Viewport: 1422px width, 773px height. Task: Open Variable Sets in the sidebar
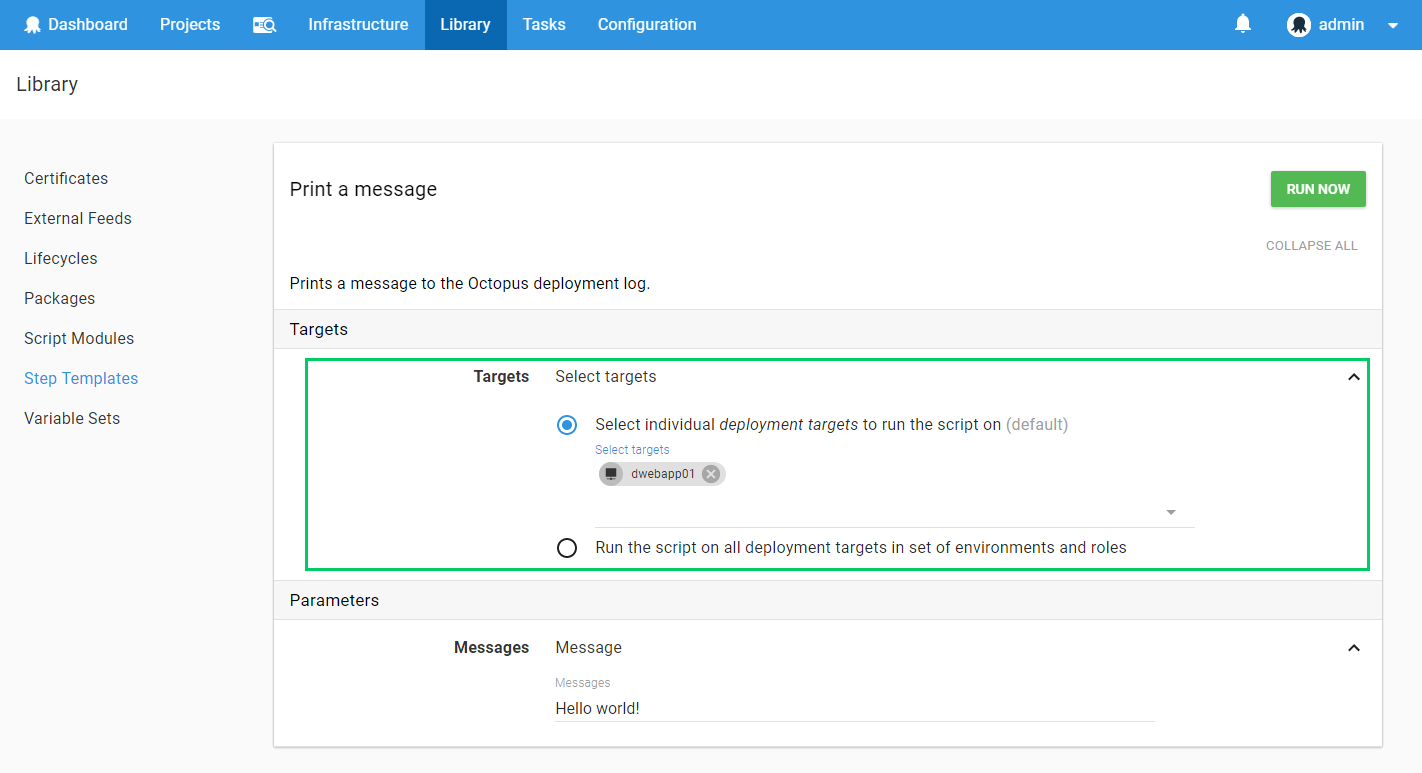[x=72, y=418]
